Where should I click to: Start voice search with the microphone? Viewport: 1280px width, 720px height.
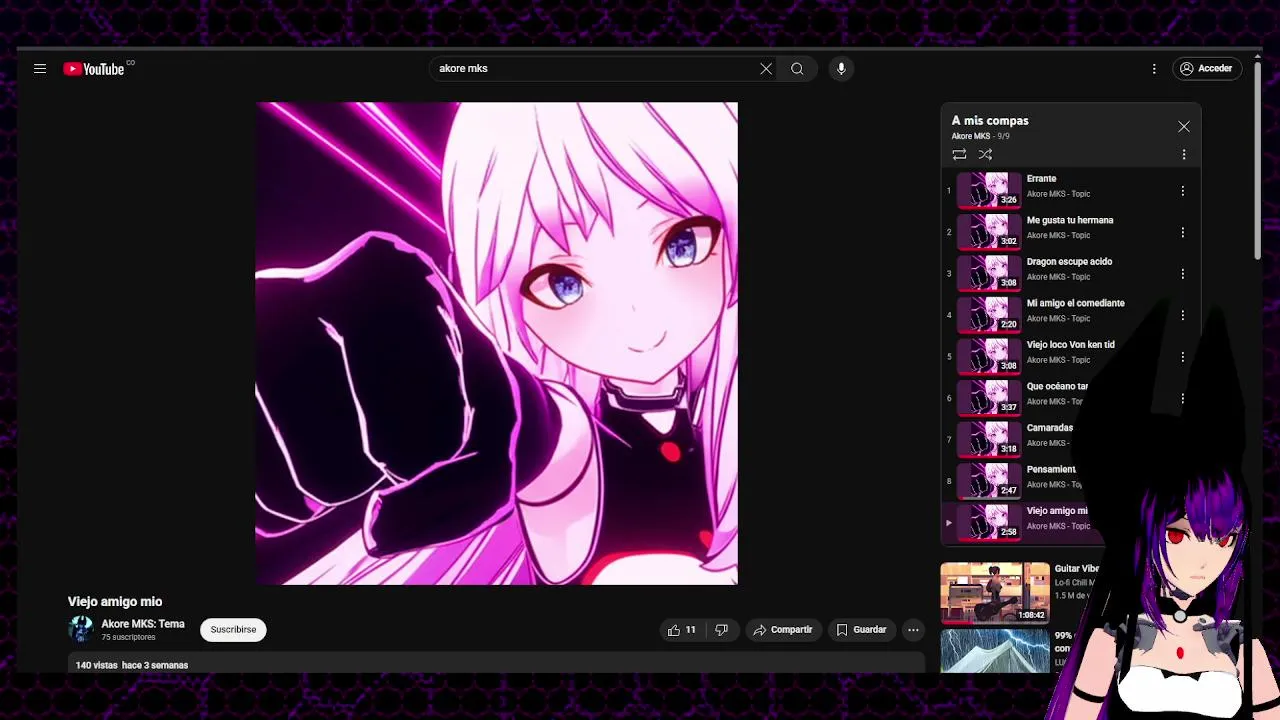click(841, 69)
